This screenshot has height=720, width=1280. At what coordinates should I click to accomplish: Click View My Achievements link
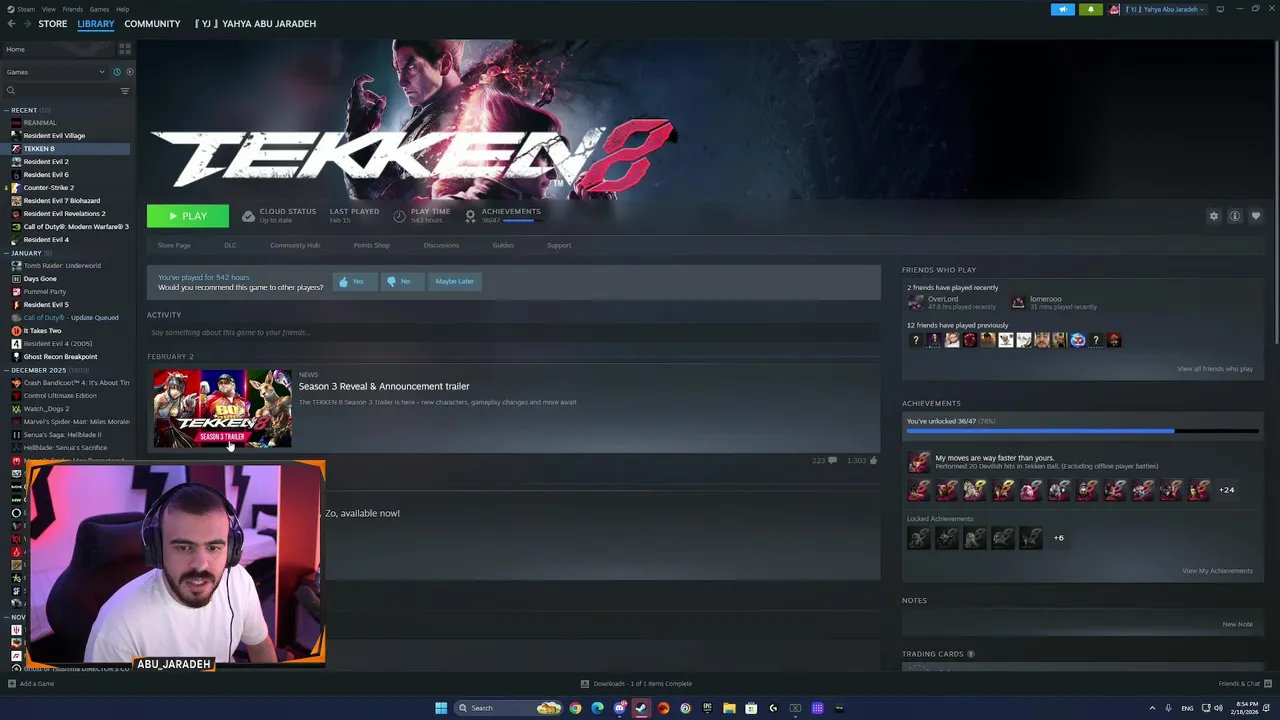1217,571
